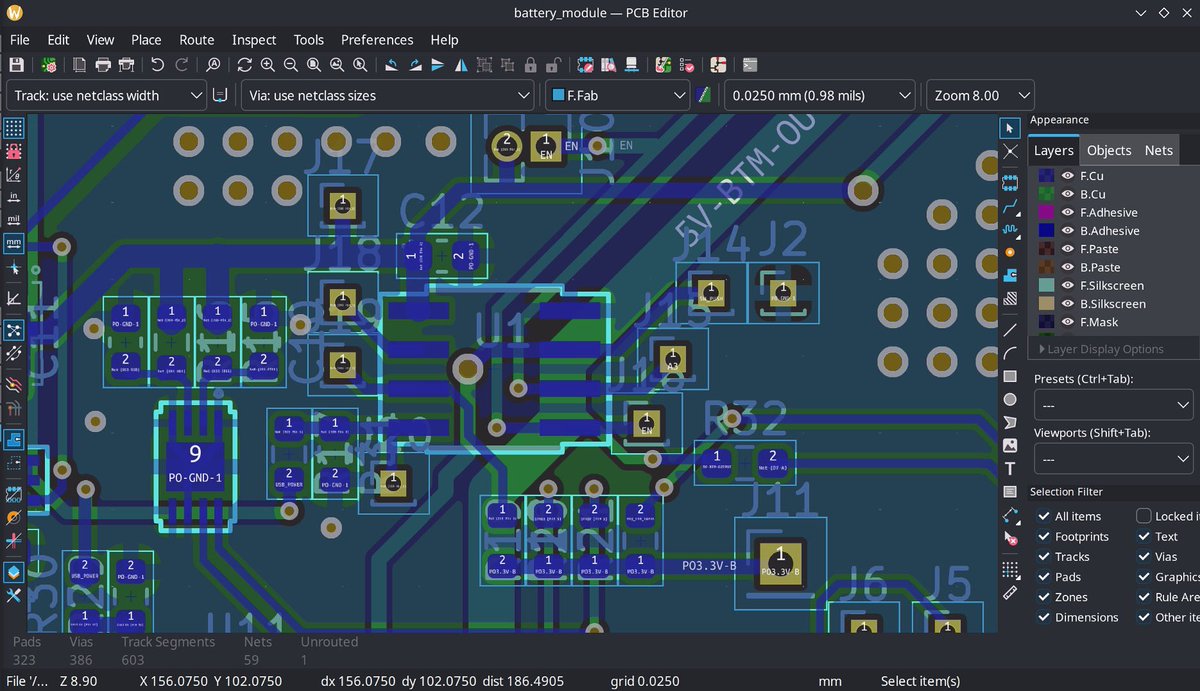Click the Zoom in magnifier icon

click(x=267, y=65)
